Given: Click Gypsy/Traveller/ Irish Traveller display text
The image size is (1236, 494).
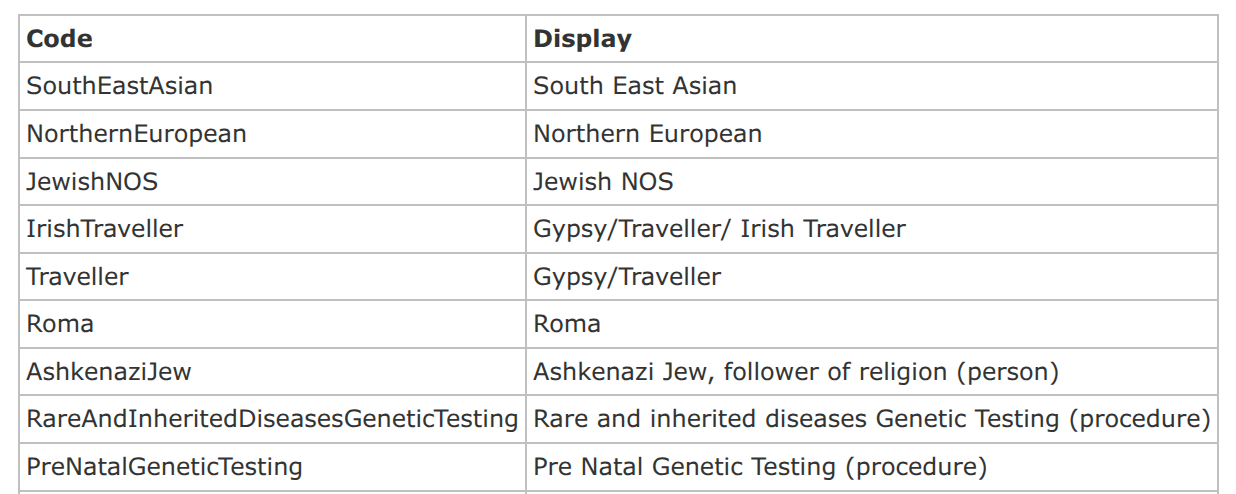Looking at the screenshot, I should [719, 229].
